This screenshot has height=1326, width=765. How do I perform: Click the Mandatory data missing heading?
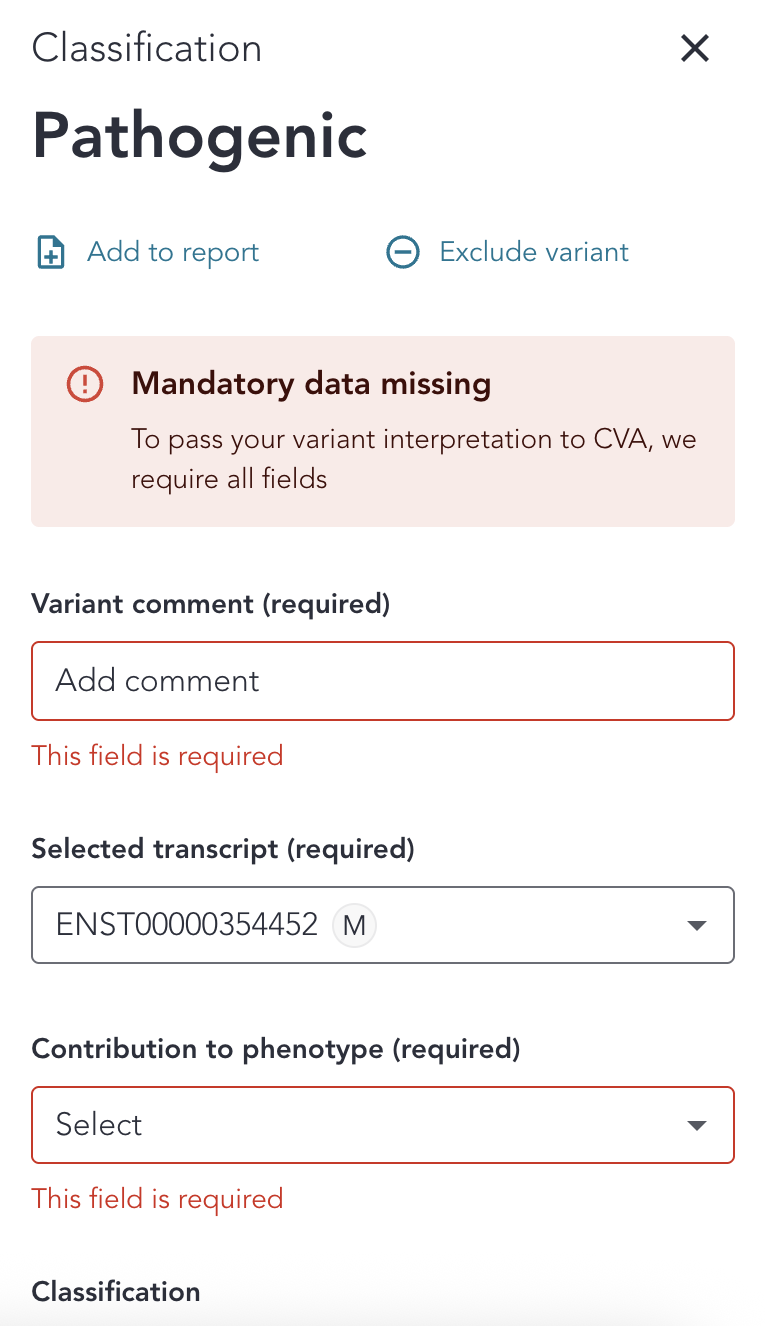pos(311,384)
